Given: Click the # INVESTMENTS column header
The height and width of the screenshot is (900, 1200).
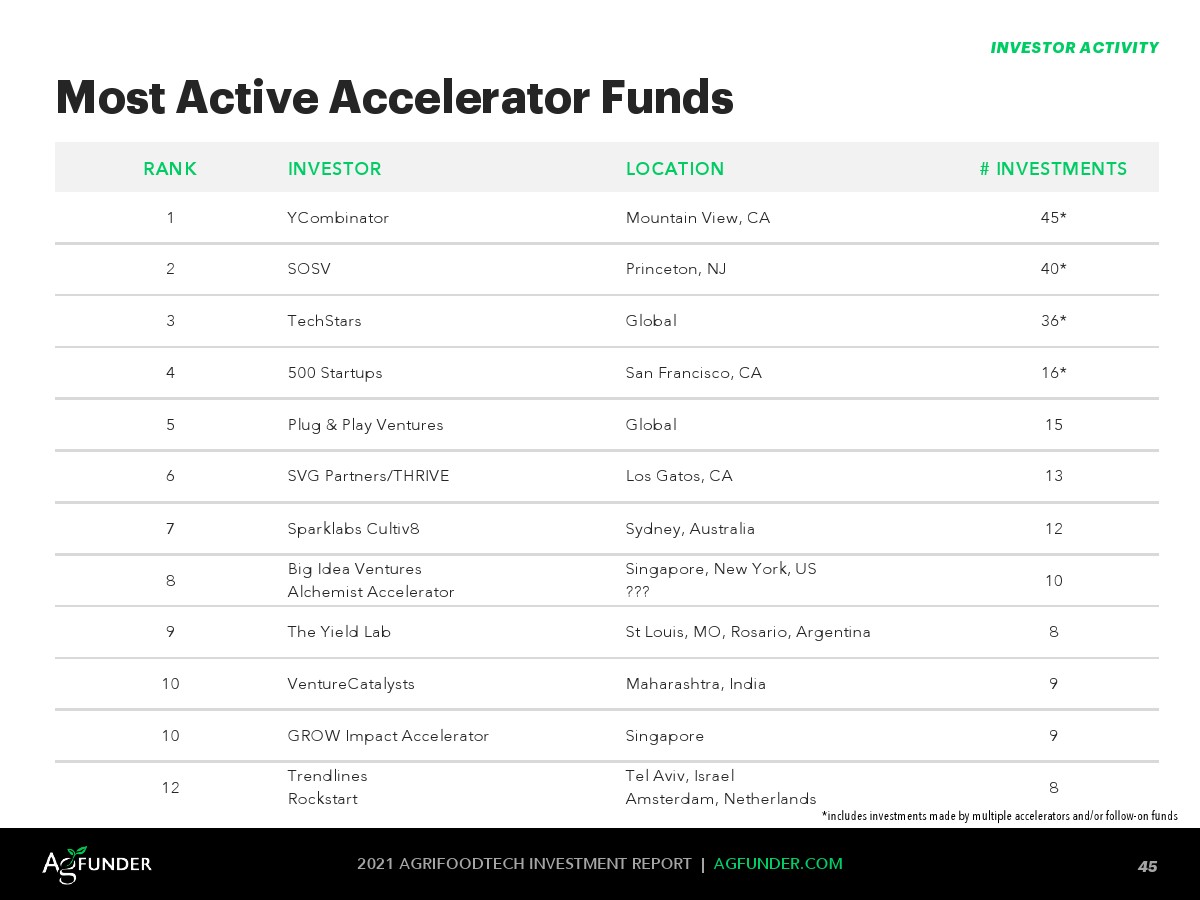Looking at the screenshot, I should click(x=1053, y=169).
